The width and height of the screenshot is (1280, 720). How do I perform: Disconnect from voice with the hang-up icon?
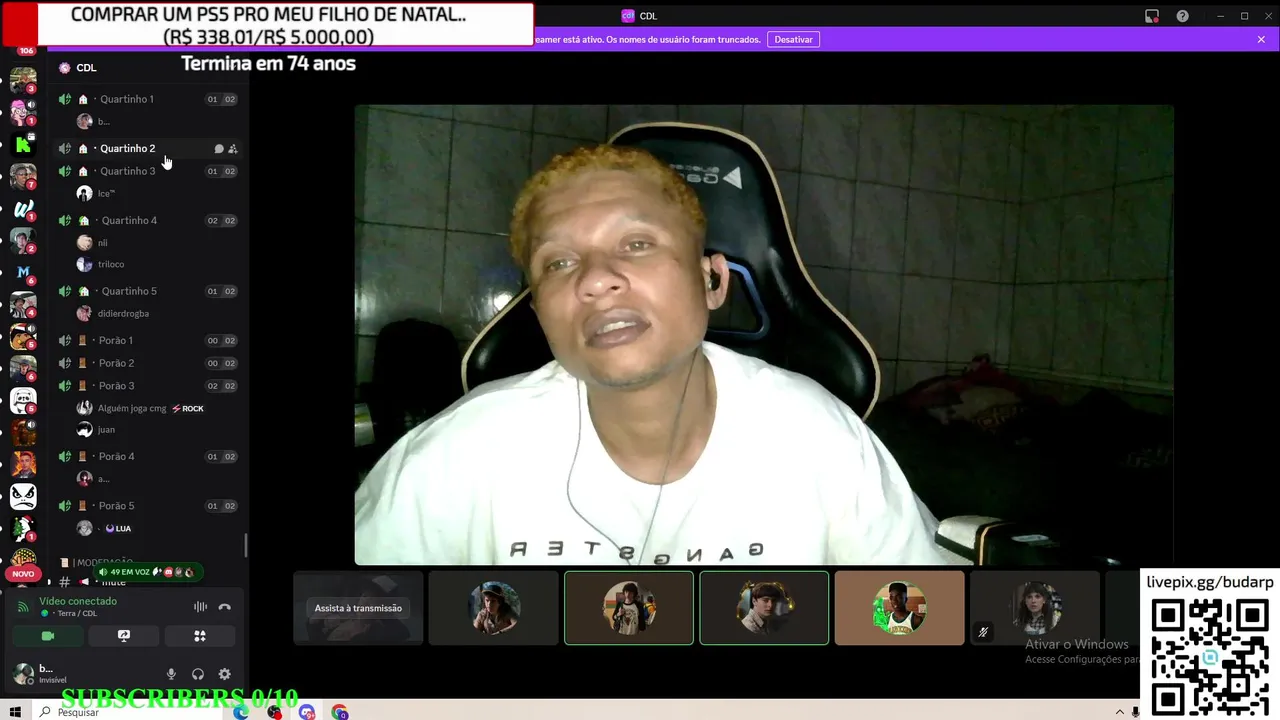point(225,607)
